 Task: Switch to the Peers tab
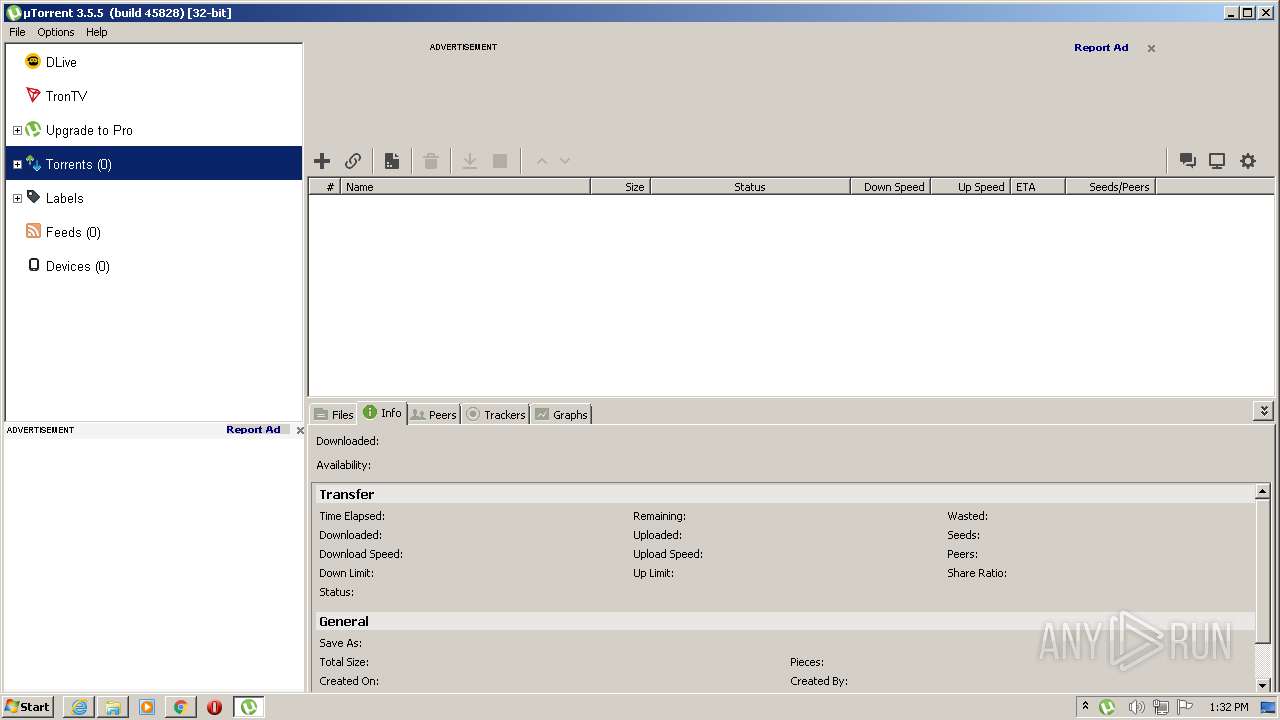tap(434, 414)
